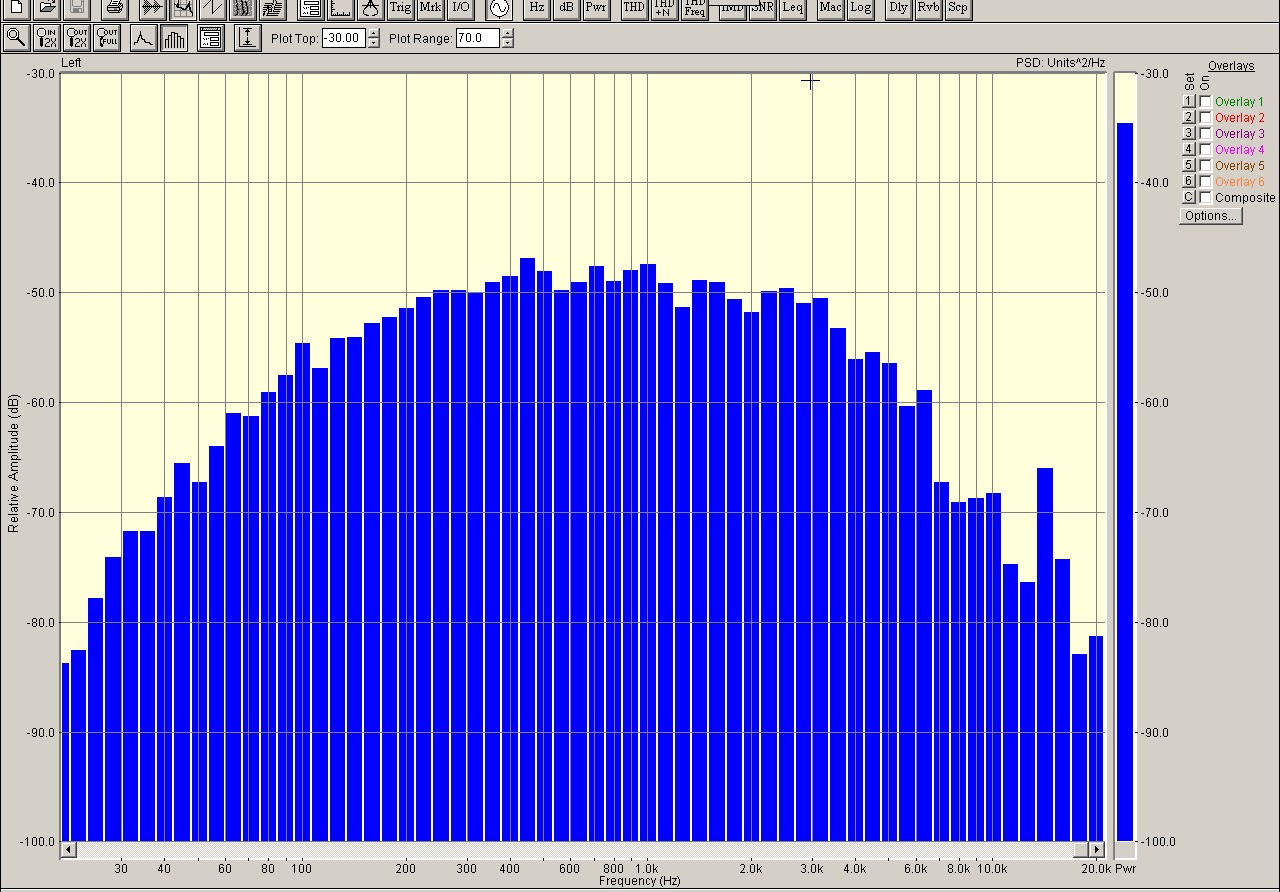Select the dB toolbar button
This screenshot has height=892, width=1280.
tap(566, 8)
